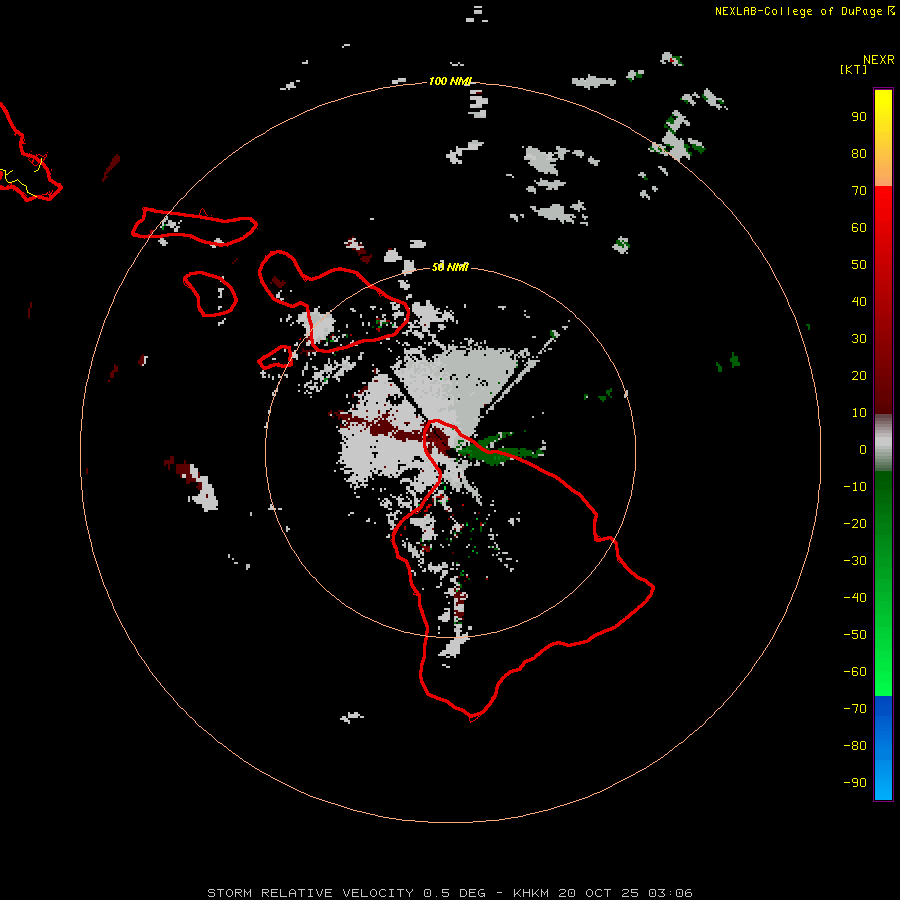This screenshot has width=900, height=900.
Task: Click the -70 value on the velocity scale
Action: [x=855, y=709]
